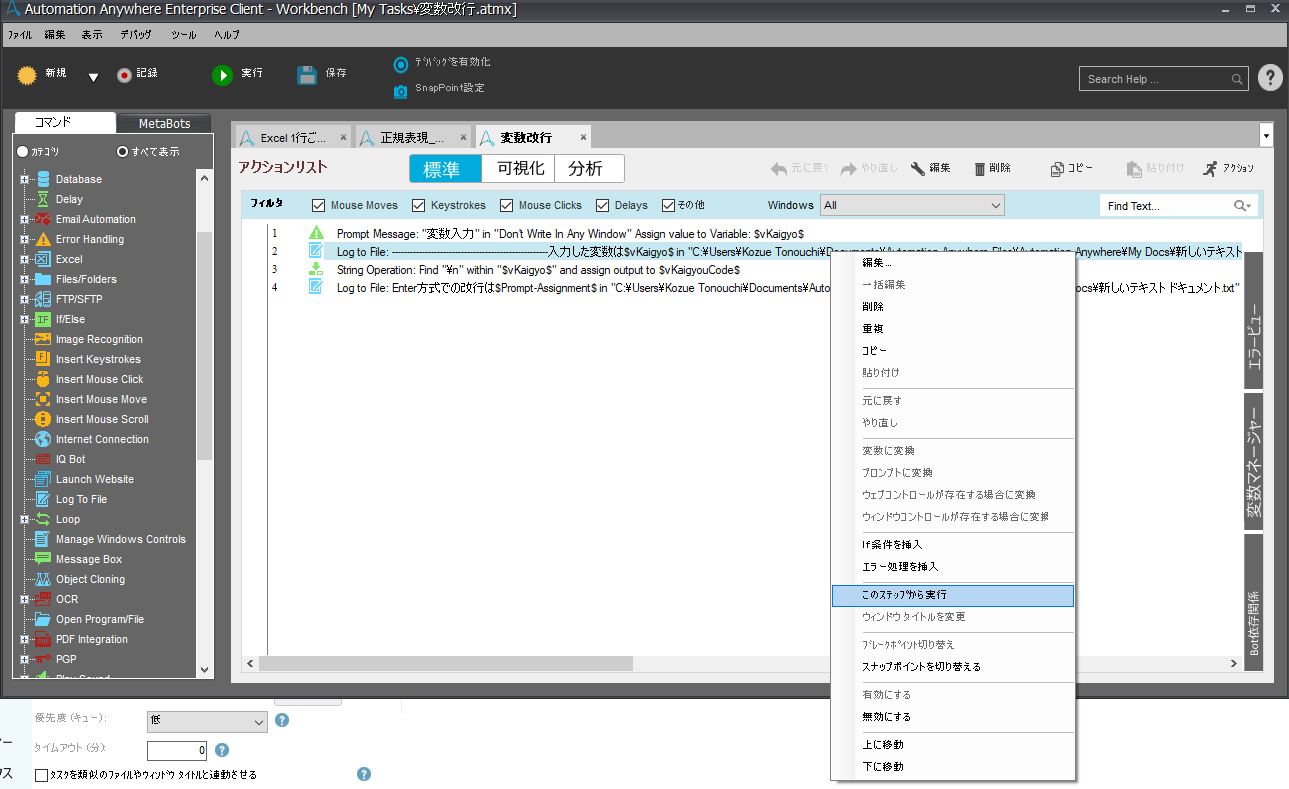Screen dimensions: 1289x789
Task: Click the Email Automation icon
Action: click(43, 219)
